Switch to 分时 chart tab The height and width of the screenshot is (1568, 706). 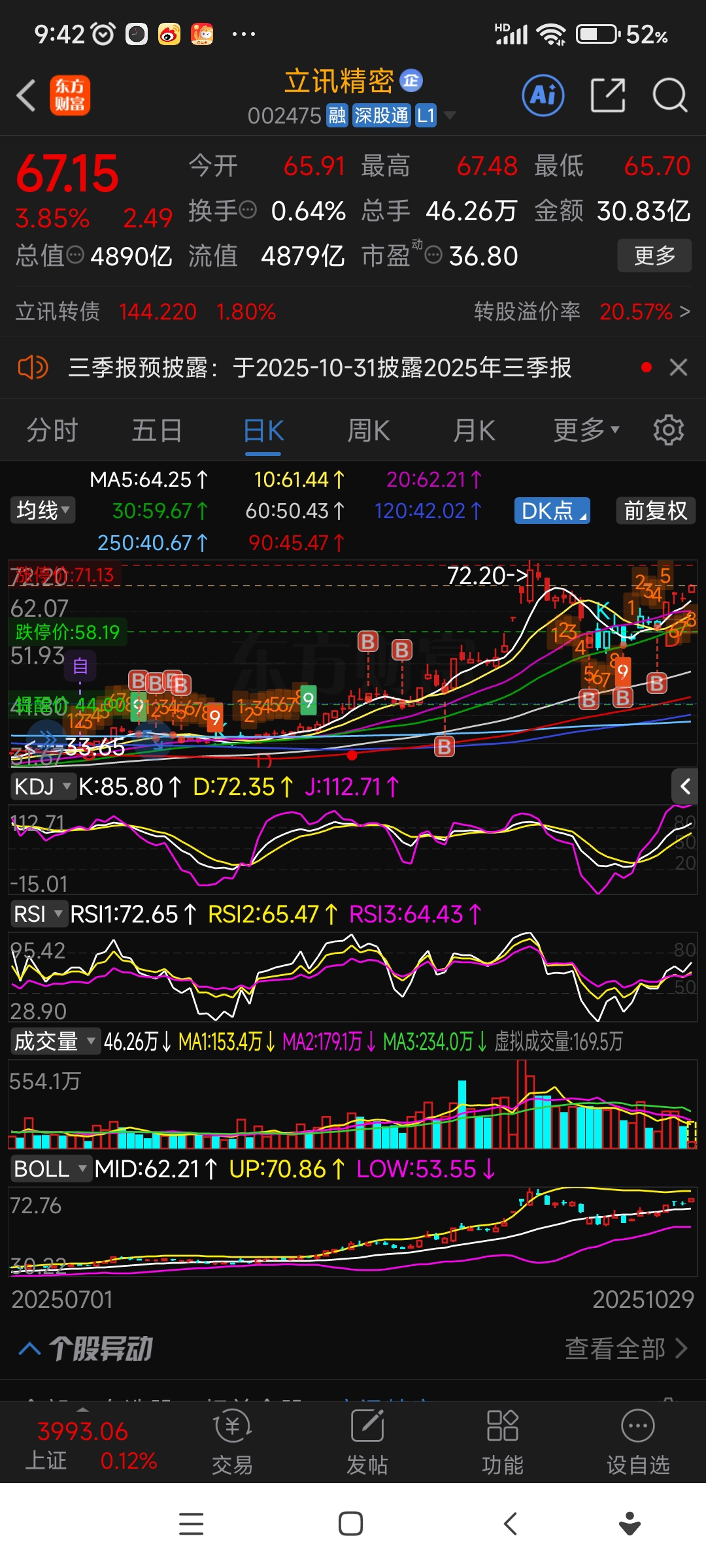52,431
